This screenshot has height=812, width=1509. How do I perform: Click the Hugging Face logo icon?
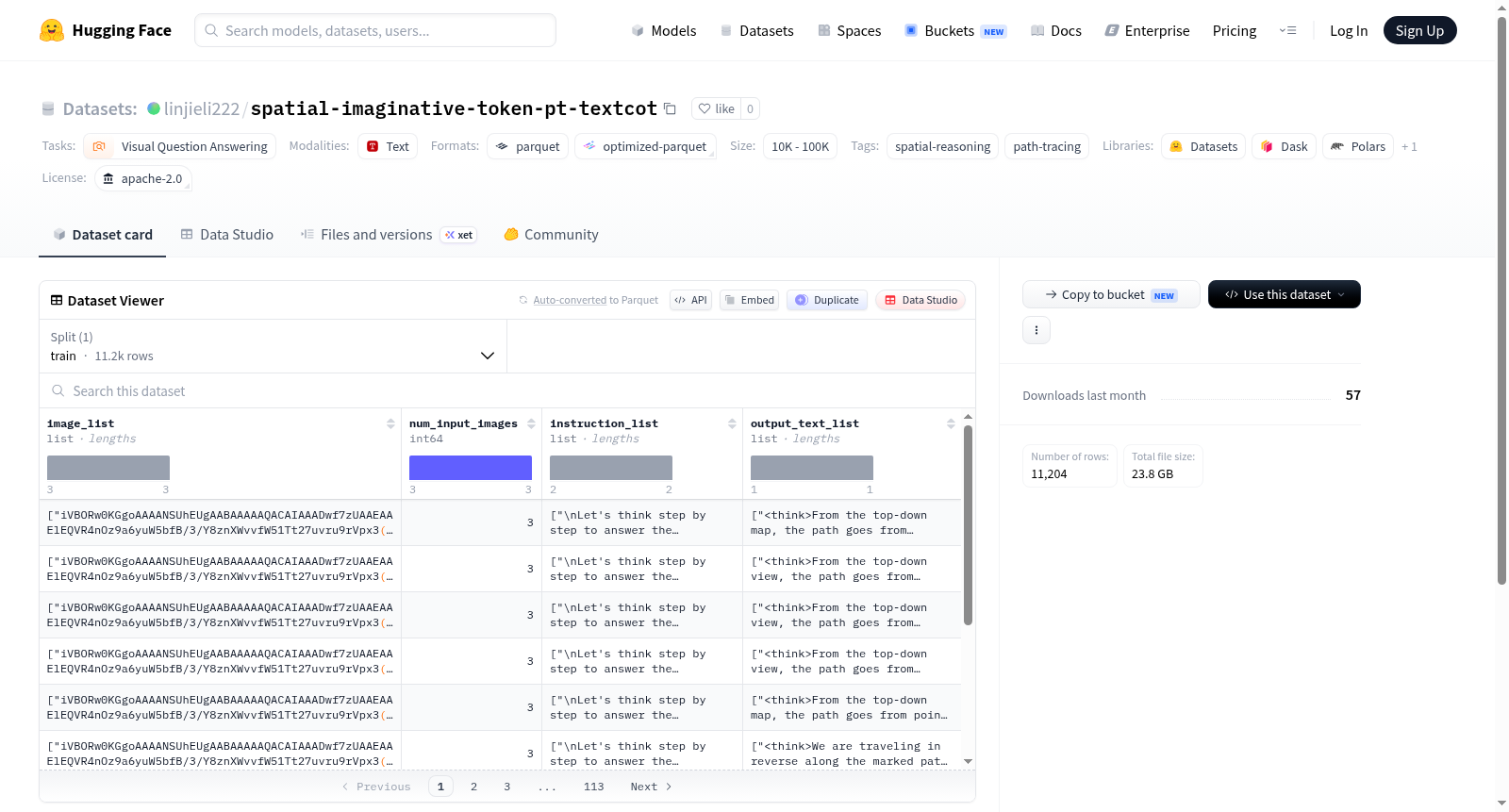point(52,30)
